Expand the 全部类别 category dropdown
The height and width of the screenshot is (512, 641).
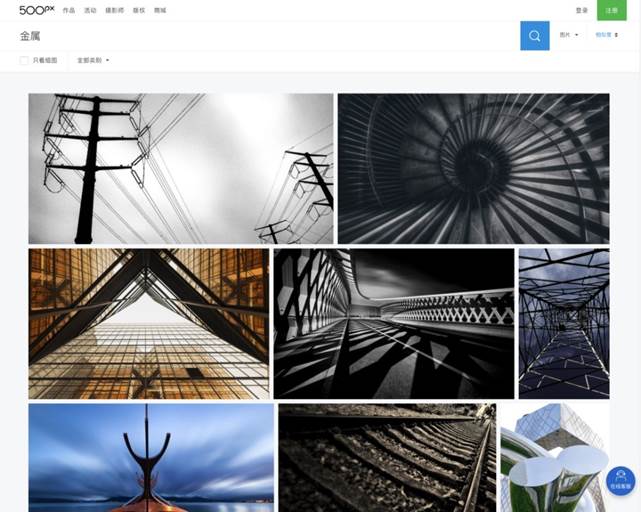[93, 61]
